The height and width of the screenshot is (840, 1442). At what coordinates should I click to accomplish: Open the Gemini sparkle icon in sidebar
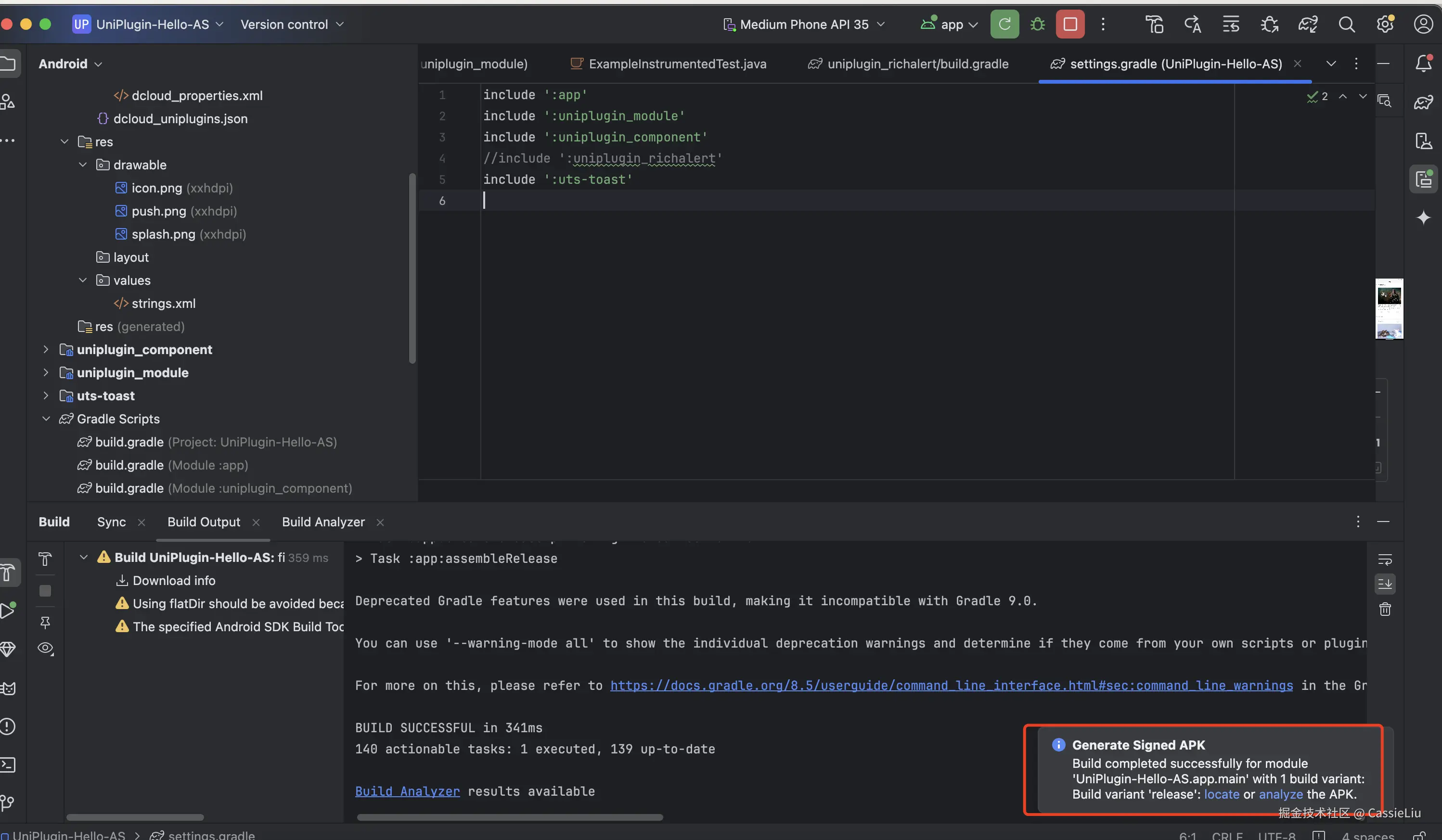click(1423, 218)
